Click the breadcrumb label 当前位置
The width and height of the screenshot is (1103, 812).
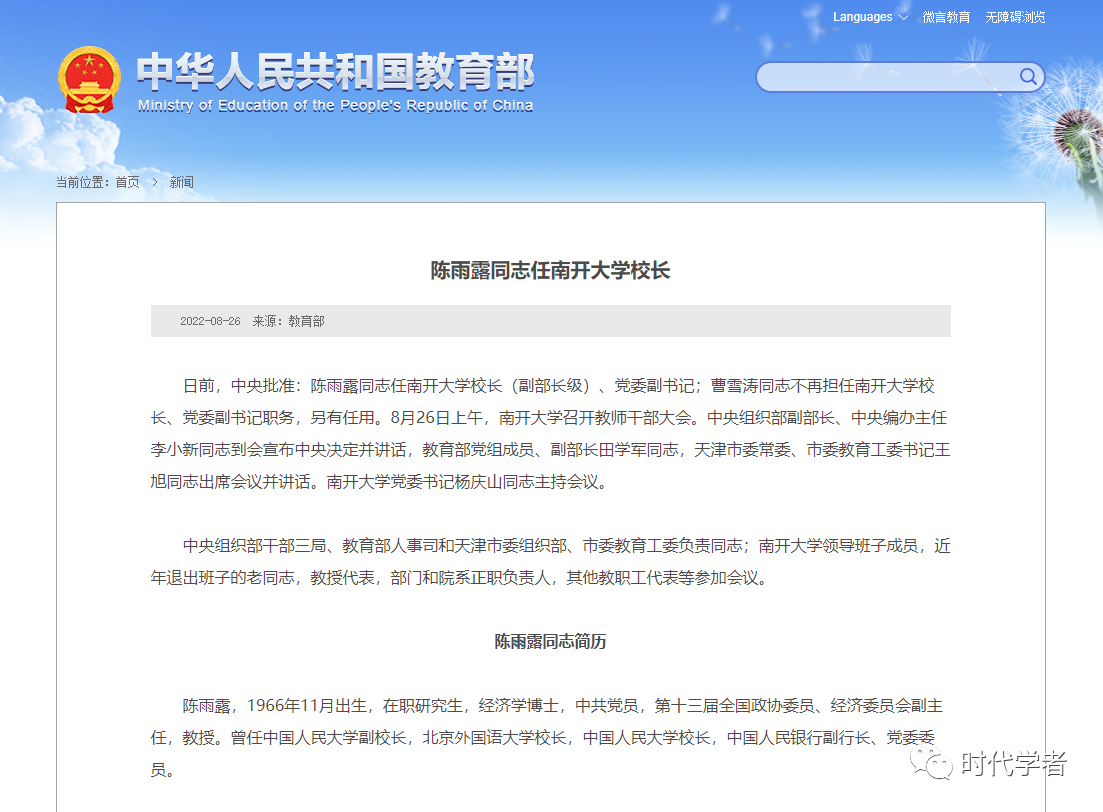[82, 182]
